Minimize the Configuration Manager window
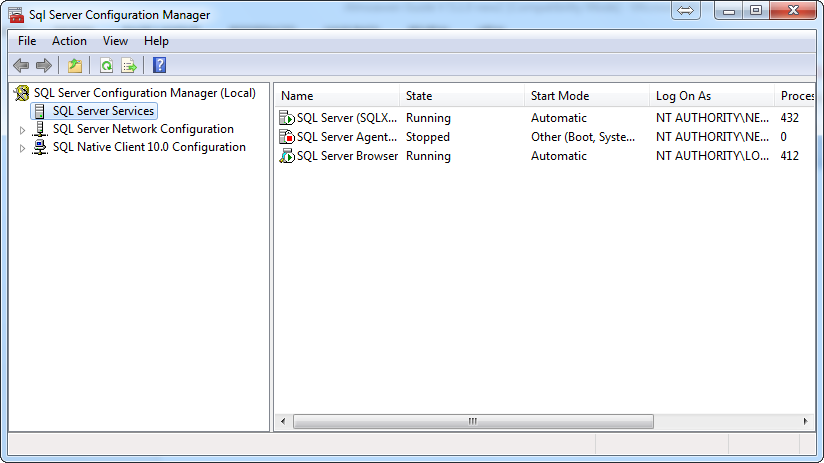The width and height of the screenshot is (824, 463). click(728, 11)
